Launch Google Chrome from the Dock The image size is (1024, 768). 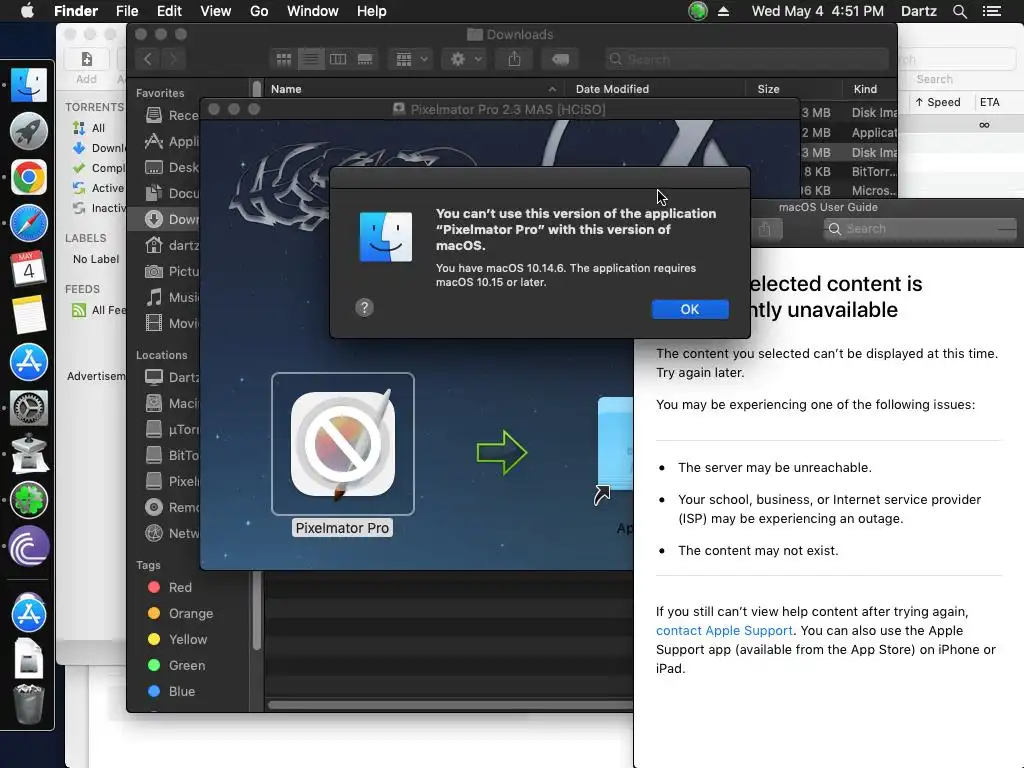[x=29, y=177]
